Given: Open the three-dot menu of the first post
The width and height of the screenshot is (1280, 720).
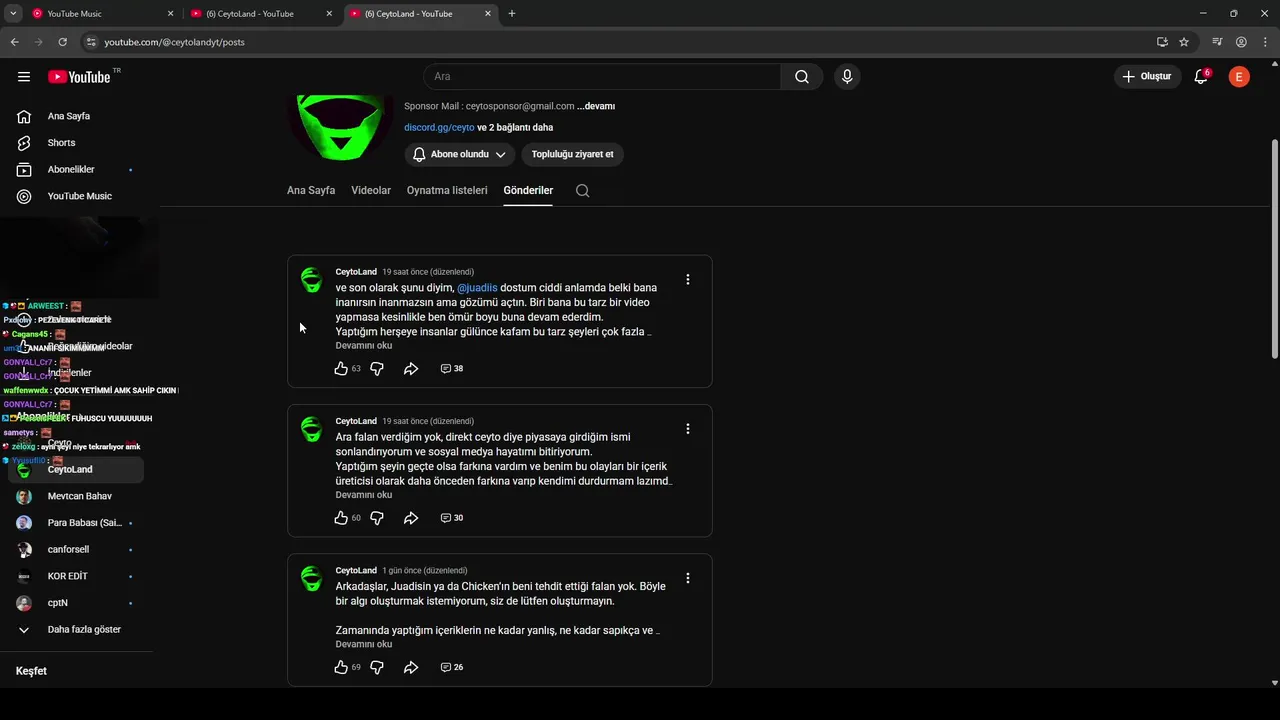Looking at the screenshot, I should click(687, 280).
